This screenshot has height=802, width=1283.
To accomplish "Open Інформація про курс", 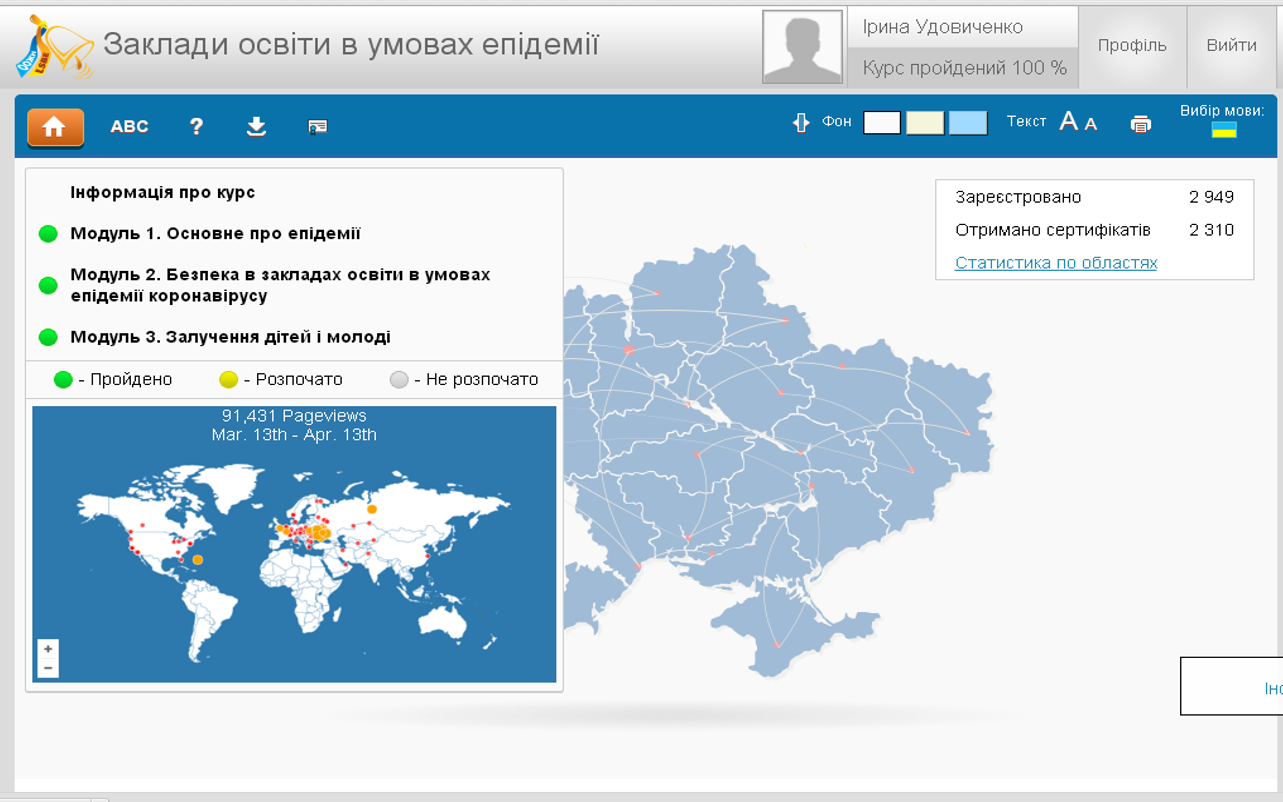I will pos(163,192).
